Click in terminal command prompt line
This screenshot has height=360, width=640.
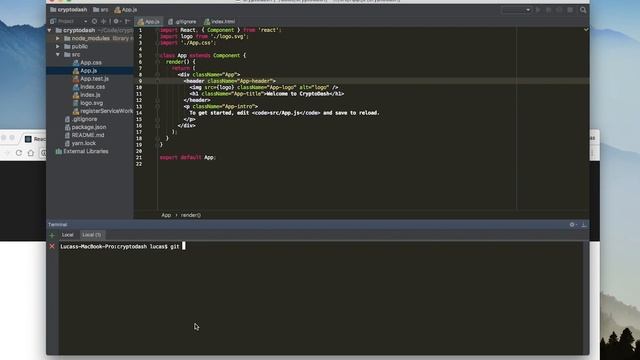click(122, 246)
